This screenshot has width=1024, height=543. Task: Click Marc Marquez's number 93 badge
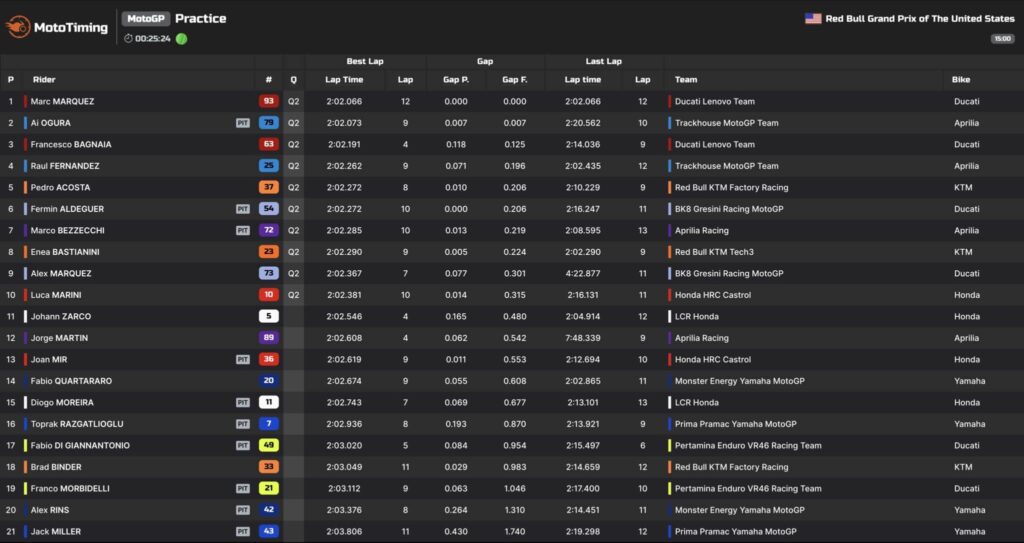[268, 101]
